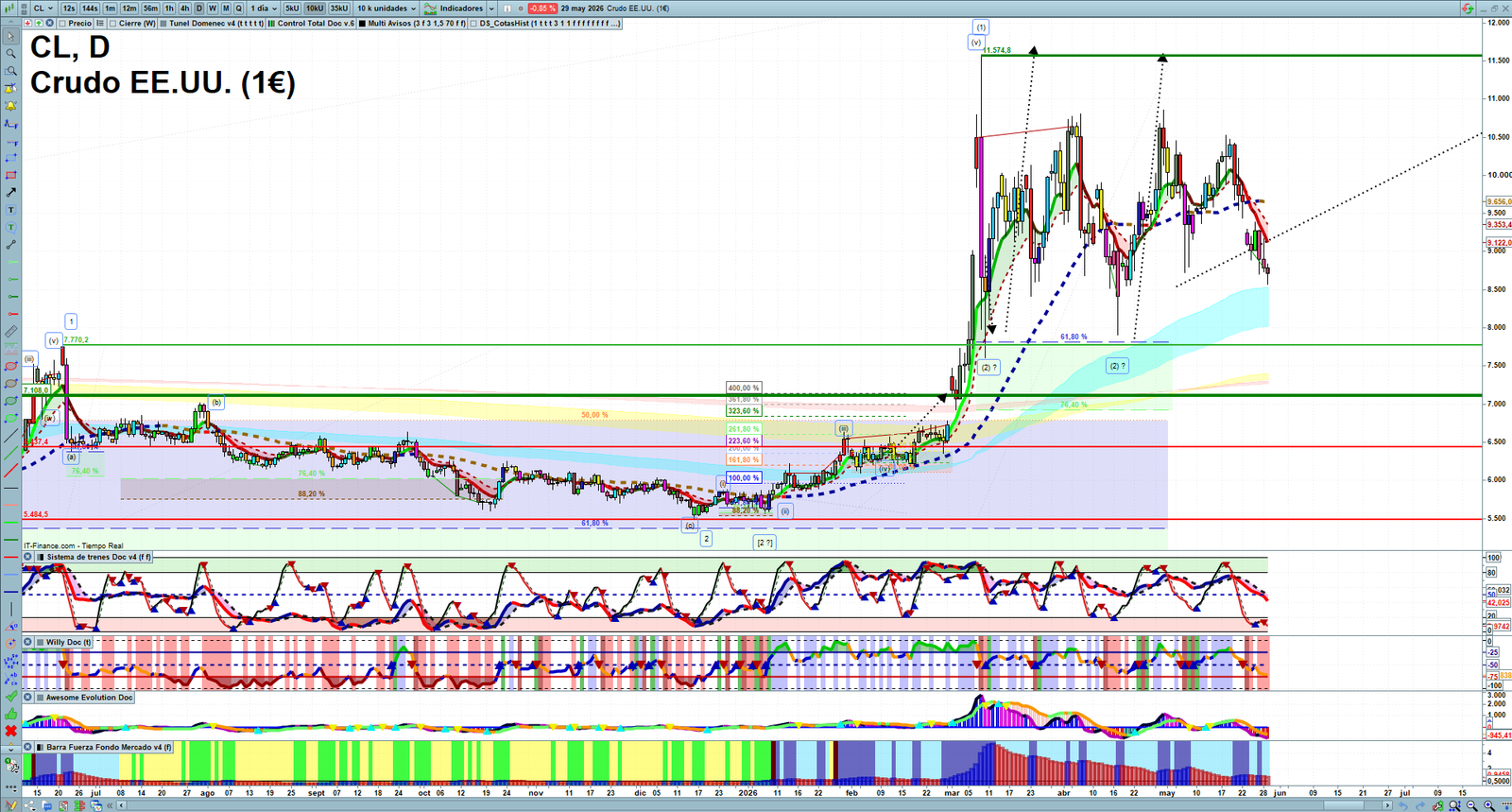The height and width of the screenshot is (812, 1512).
Task: Click the Control Total Doc v.6 color box
Action: (271, 23)
